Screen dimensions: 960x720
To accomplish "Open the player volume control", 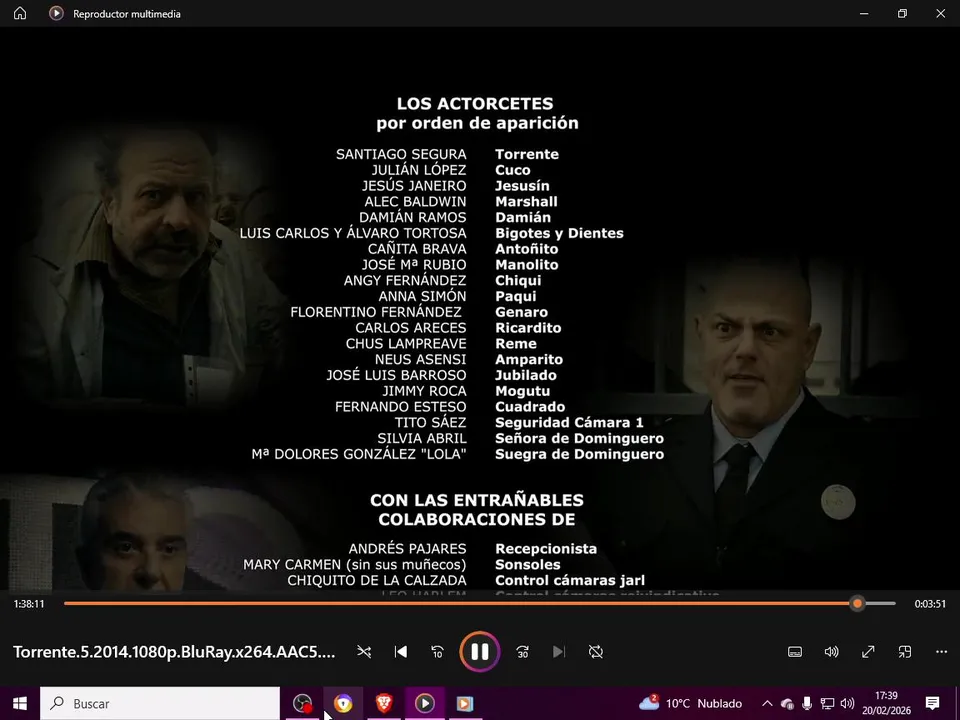I will (831, 652).
